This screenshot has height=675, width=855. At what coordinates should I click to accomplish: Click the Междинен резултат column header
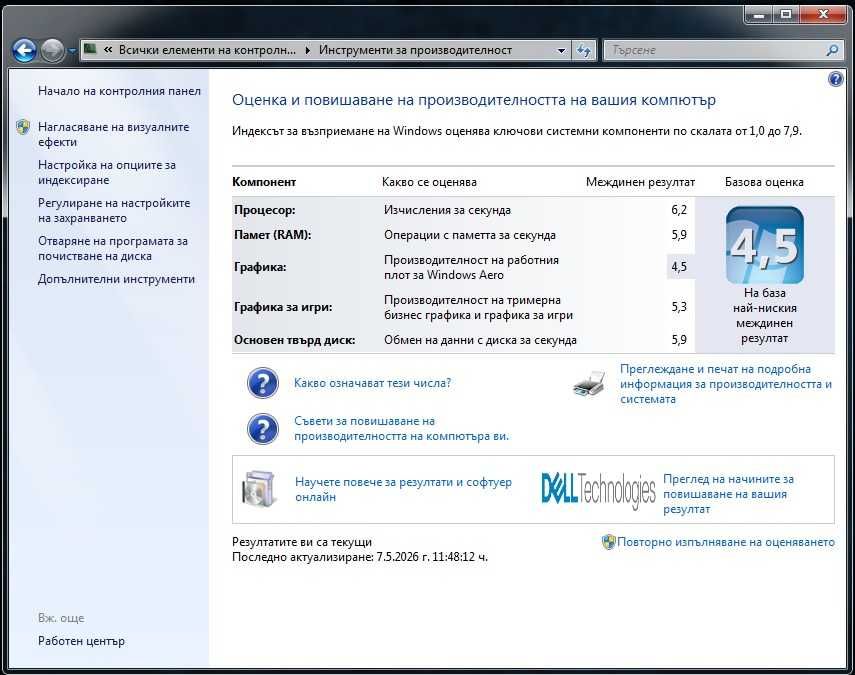[x=640, y=182]
